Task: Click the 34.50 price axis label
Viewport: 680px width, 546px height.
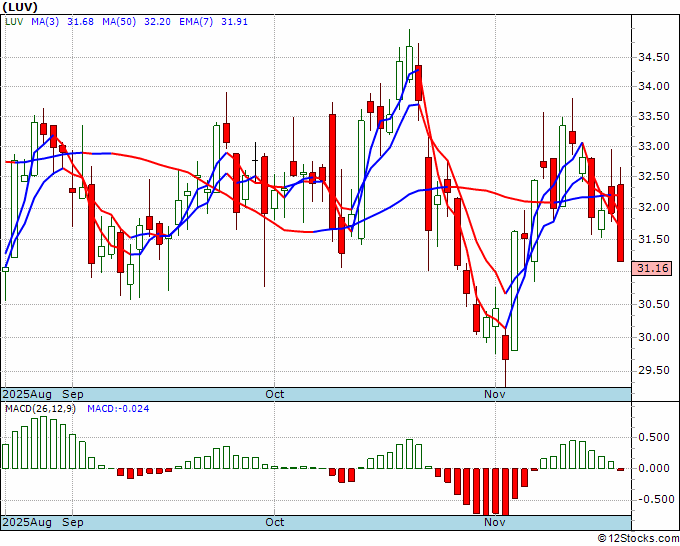Action: click(654, 57)
